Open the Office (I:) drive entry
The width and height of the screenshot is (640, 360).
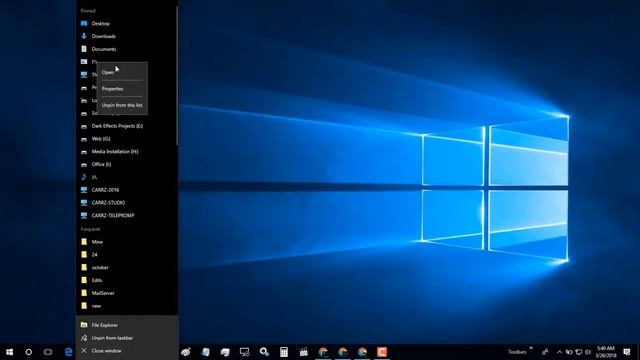[127, 164]
